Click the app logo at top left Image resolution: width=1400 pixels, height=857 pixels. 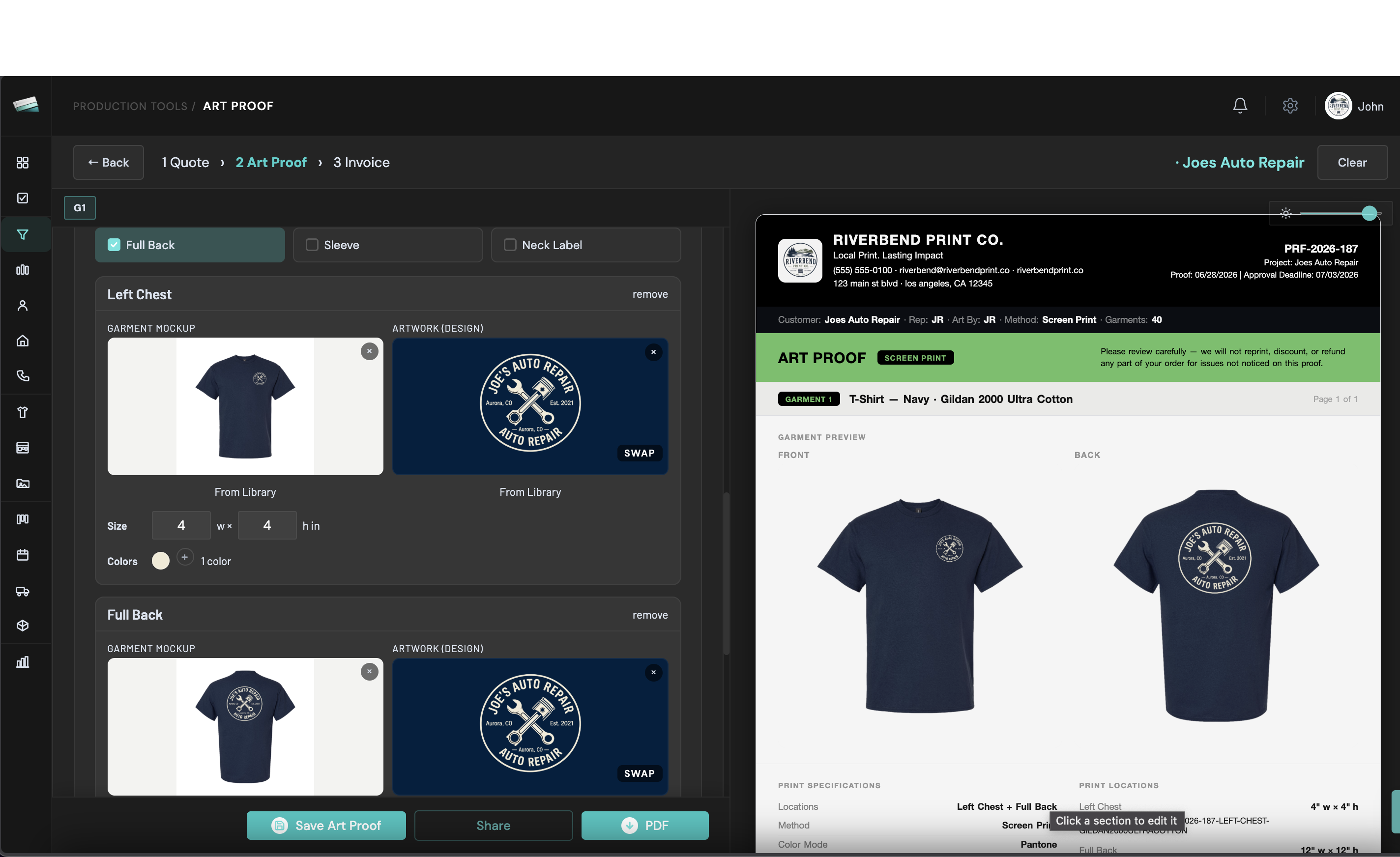(x=26, y=105)
